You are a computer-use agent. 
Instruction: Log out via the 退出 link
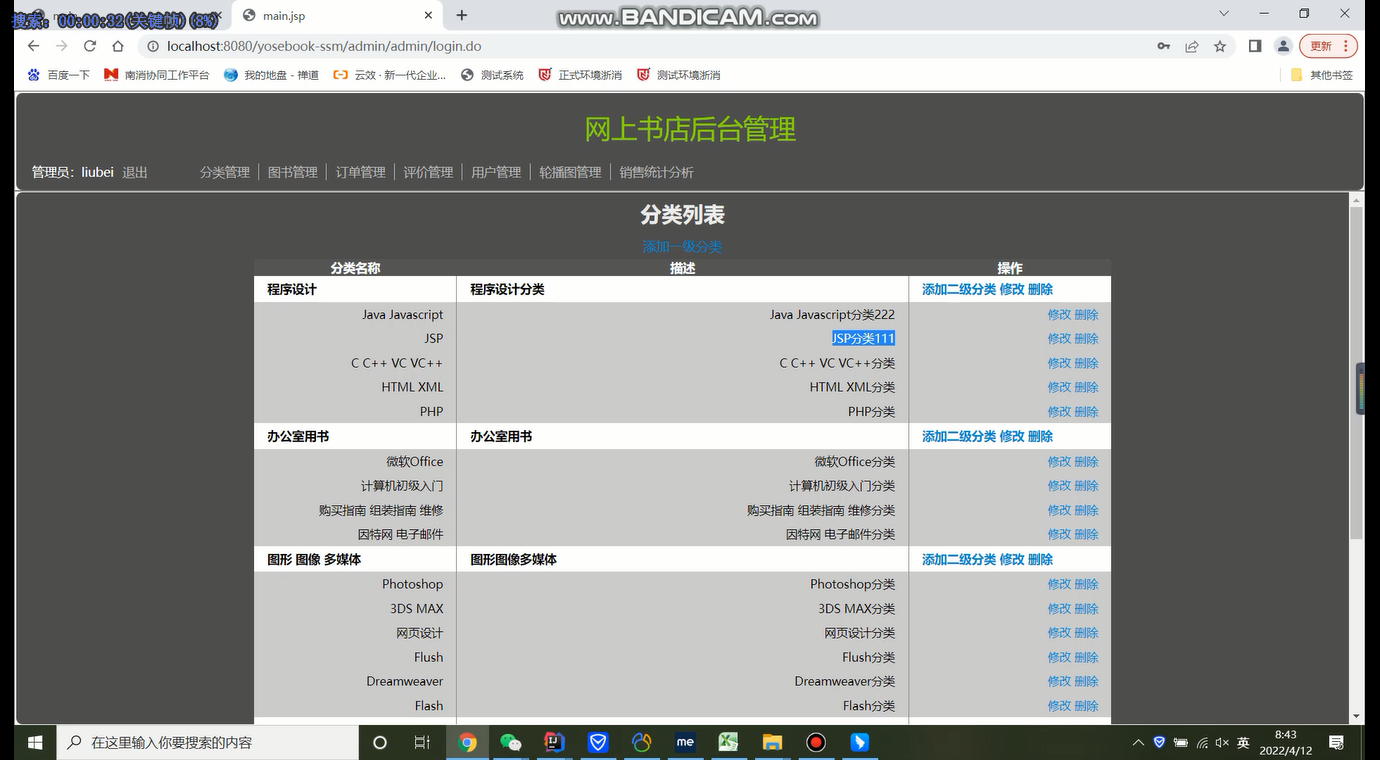[135, 171]
